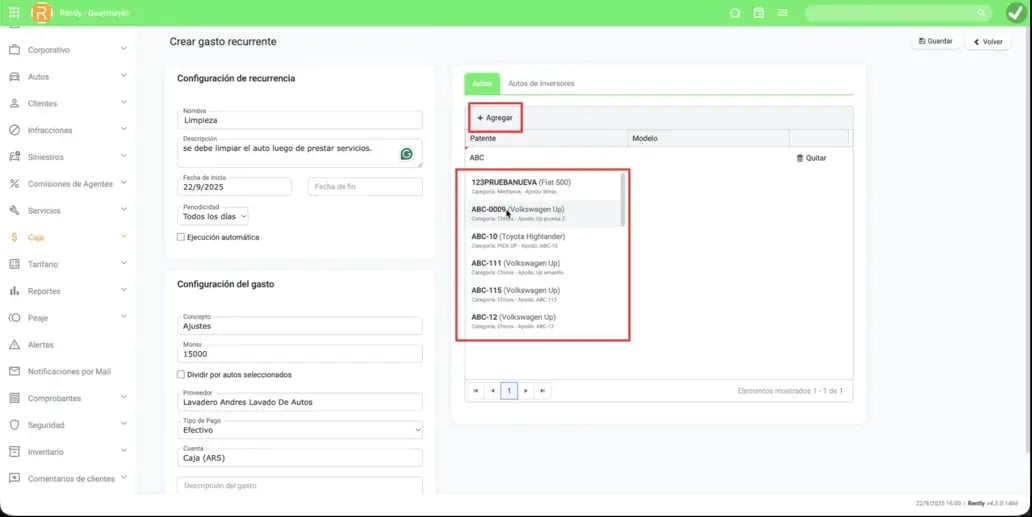
Task: Open the Tipo de Pago dropdown
Action: (300, 430)
